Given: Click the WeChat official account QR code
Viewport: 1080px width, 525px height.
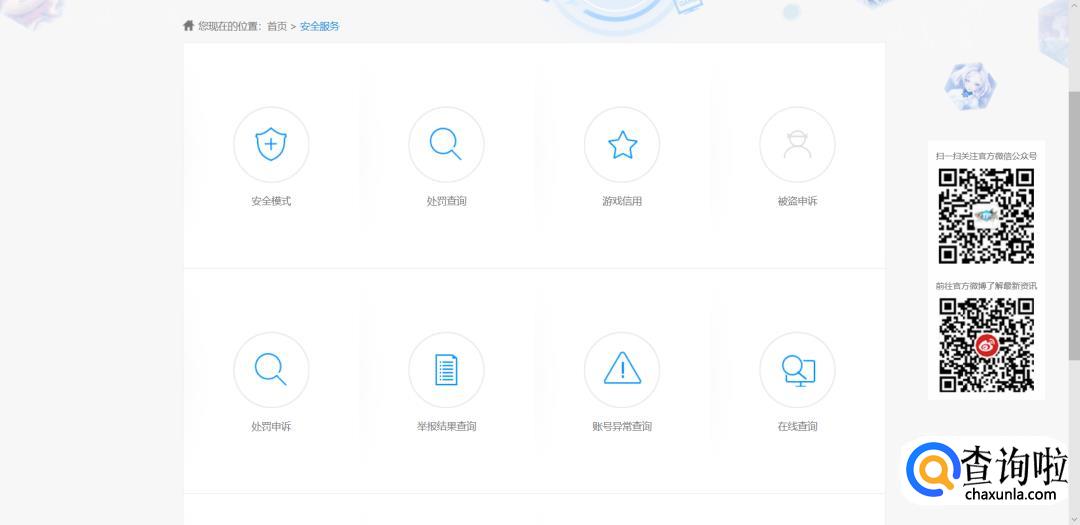Looking at the screenshot, I should [986, 216].
